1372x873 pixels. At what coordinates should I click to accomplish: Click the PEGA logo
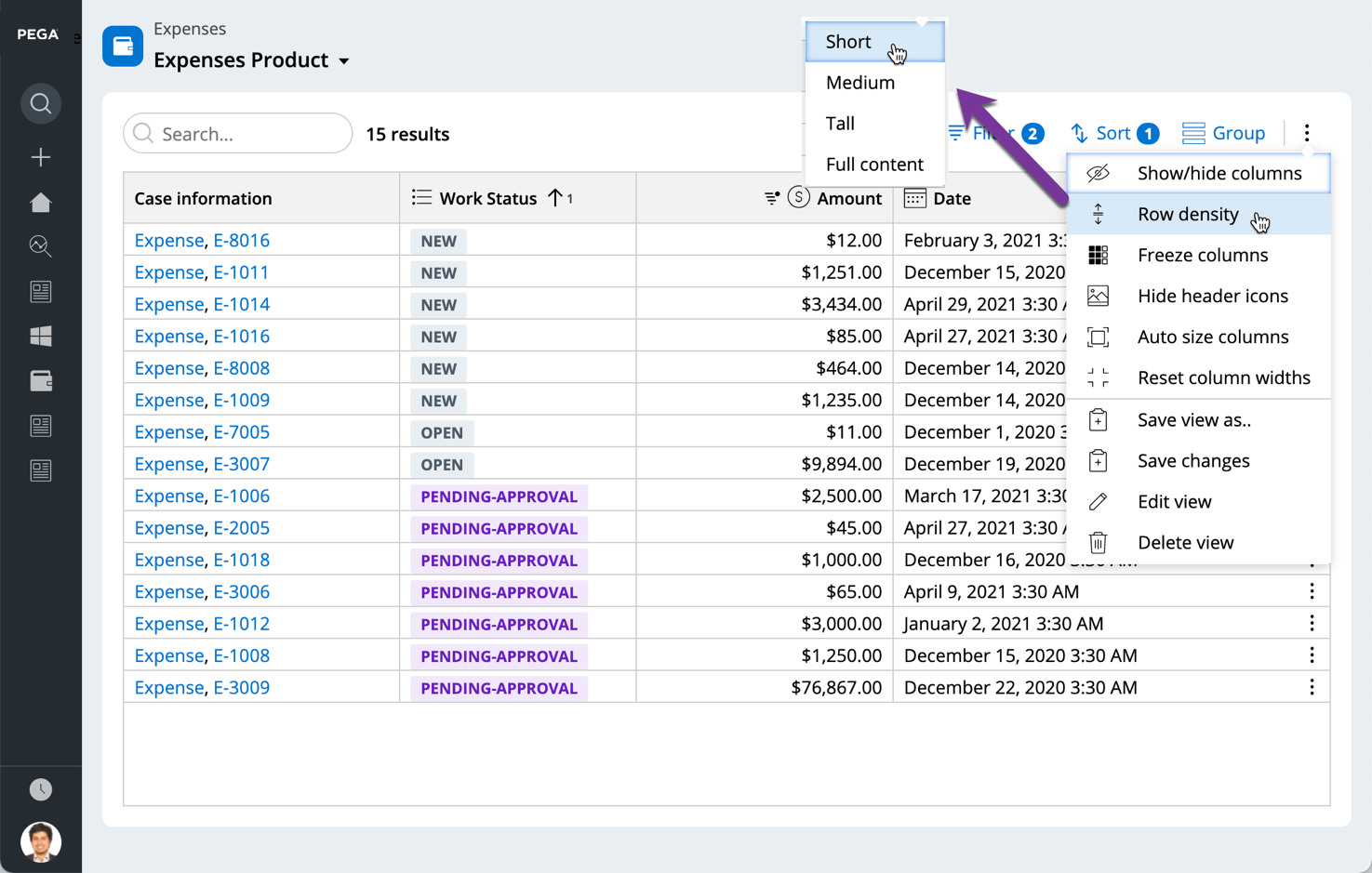pos(37,34)
